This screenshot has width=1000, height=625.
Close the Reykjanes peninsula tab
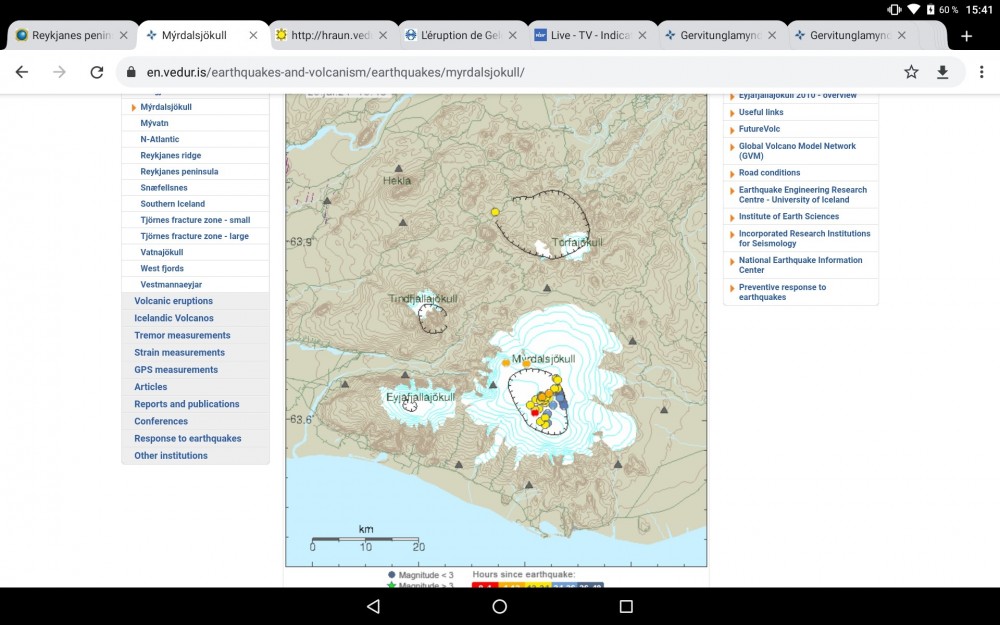click(x=124, y=33)
